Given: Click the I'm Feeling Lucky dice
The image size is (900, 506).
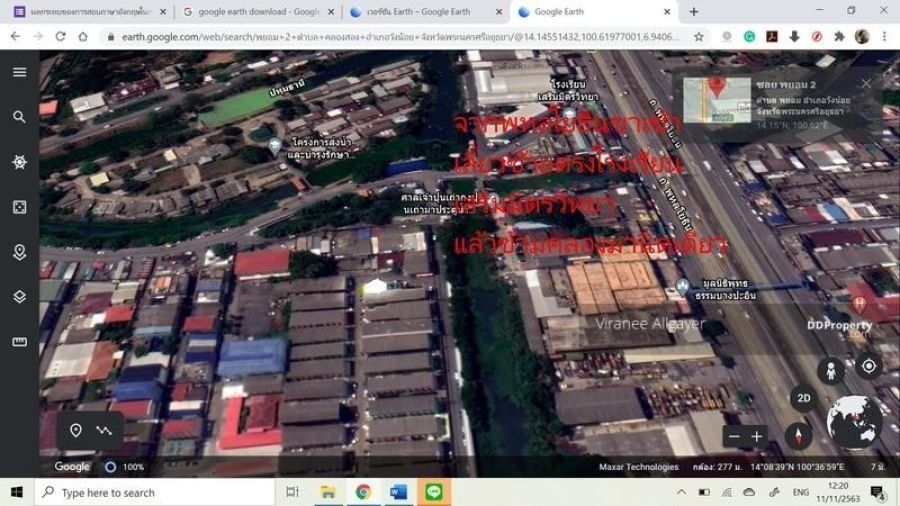Looking at the screenshot, I should pyautogui.click(x=19, y=207).
